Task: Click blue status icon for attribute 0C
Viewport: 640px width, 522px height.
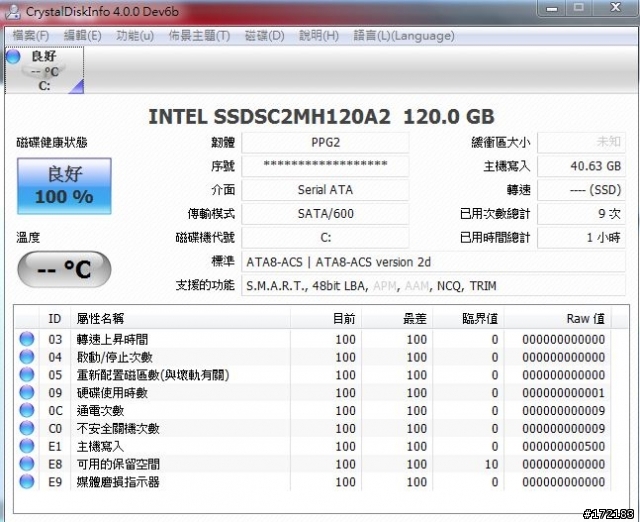Action: click(x=27, y=411)
